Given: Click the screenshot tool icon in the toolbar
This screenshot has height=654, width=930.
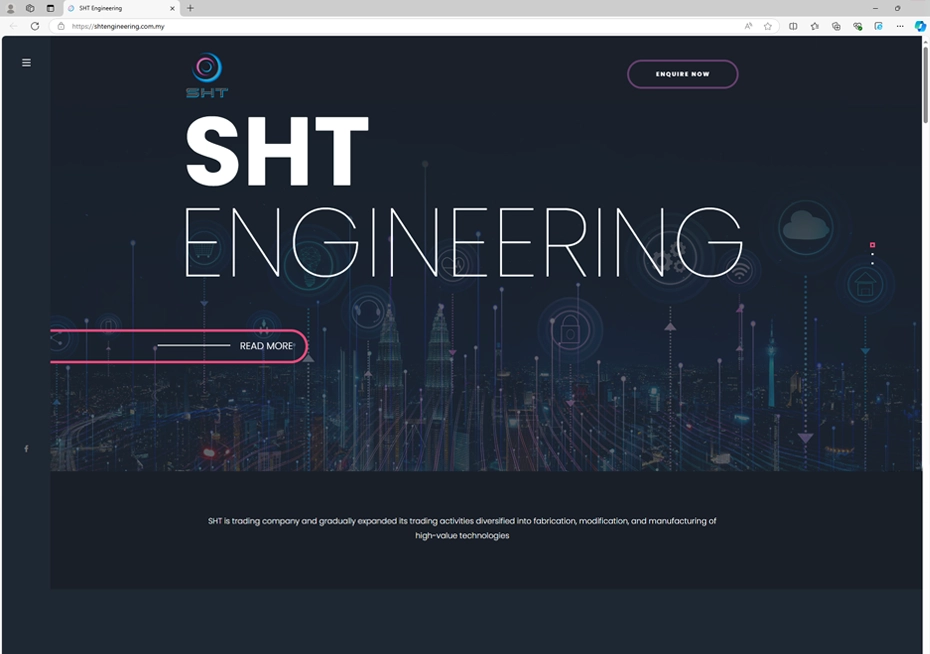Looking at the screenshot, I should tap(878, 26).
